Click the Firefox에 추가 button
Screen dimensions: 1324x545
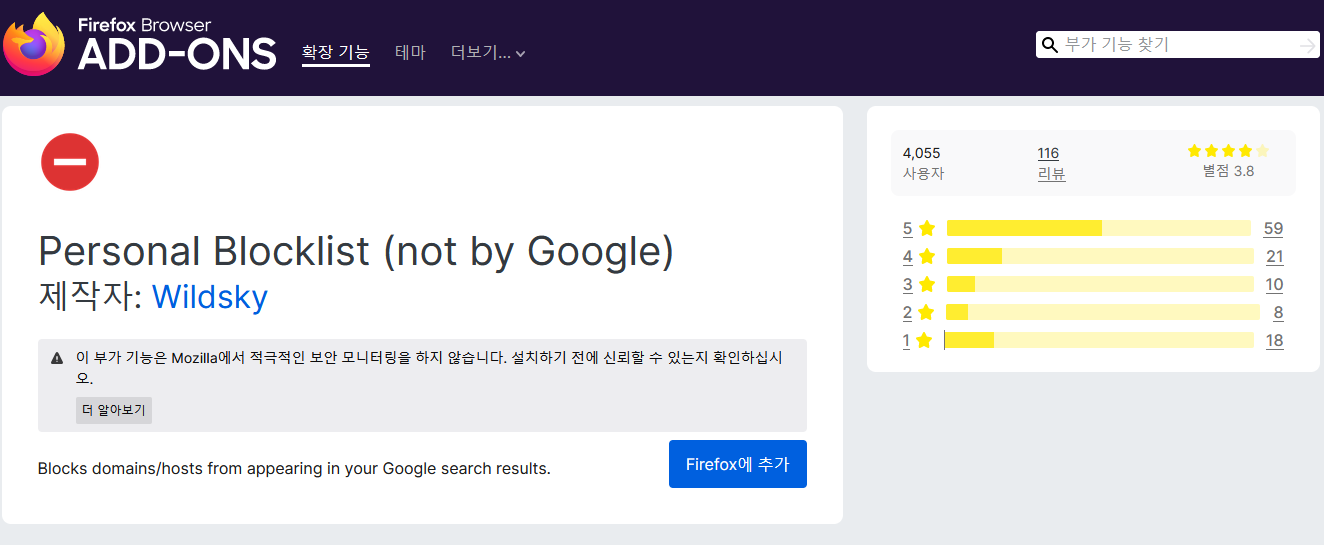(738, 464)
